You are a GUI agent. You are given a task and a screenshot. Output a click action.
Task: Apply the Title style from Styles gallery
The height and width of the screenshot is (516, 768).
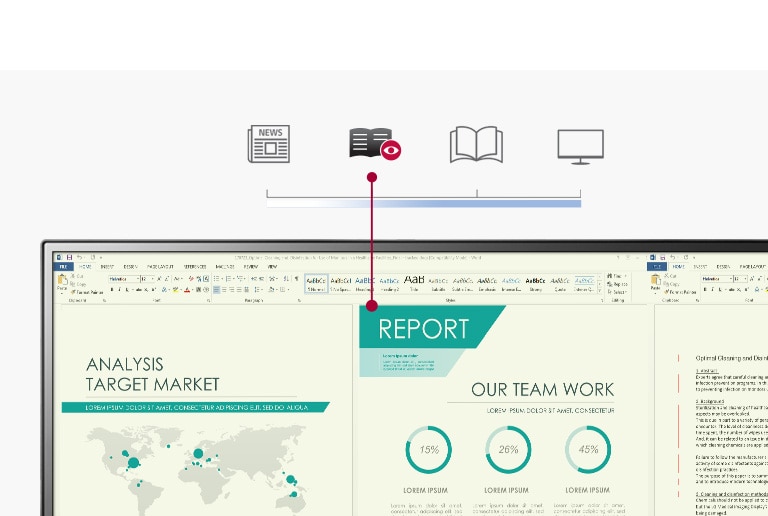pos(413,283)
